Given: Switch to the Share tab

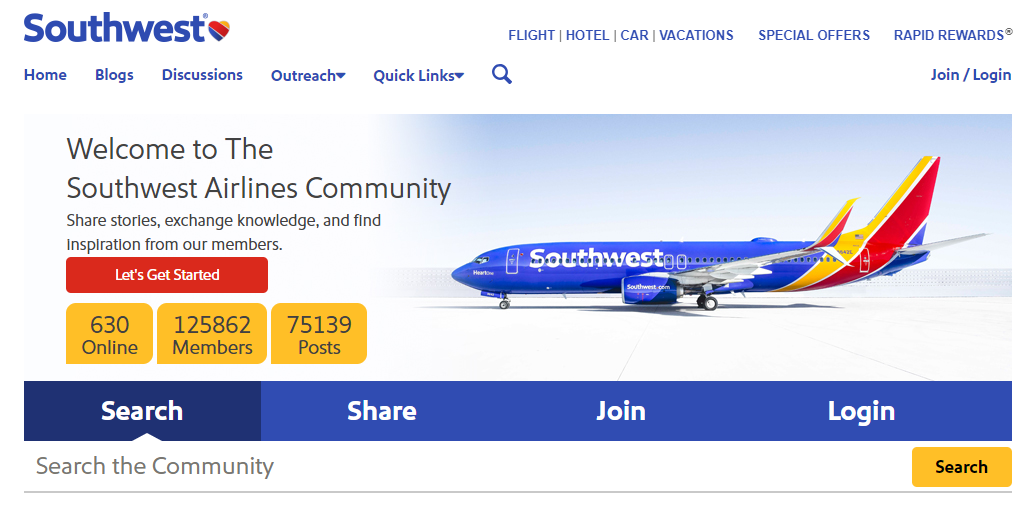Looking at the screenshot, I should [382, 411].
